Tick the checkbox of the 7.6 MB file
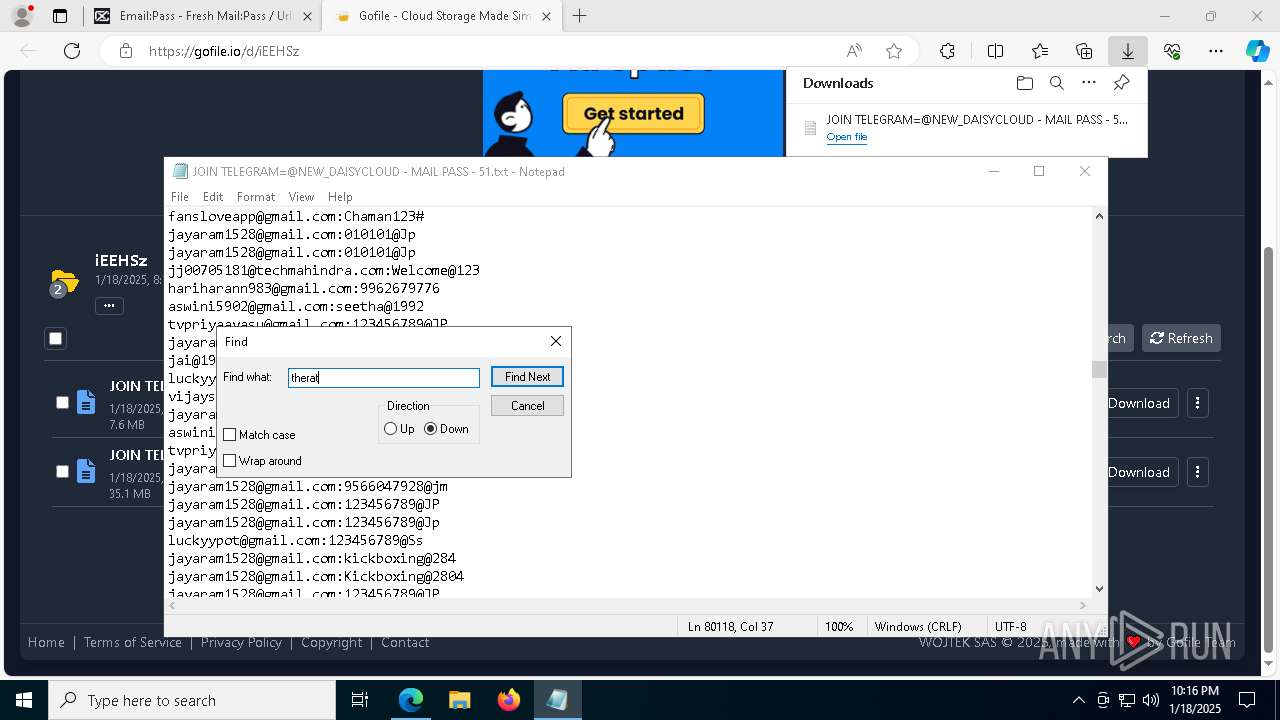This screenshot has width=1280, height=720. click(x=62, y=402)
